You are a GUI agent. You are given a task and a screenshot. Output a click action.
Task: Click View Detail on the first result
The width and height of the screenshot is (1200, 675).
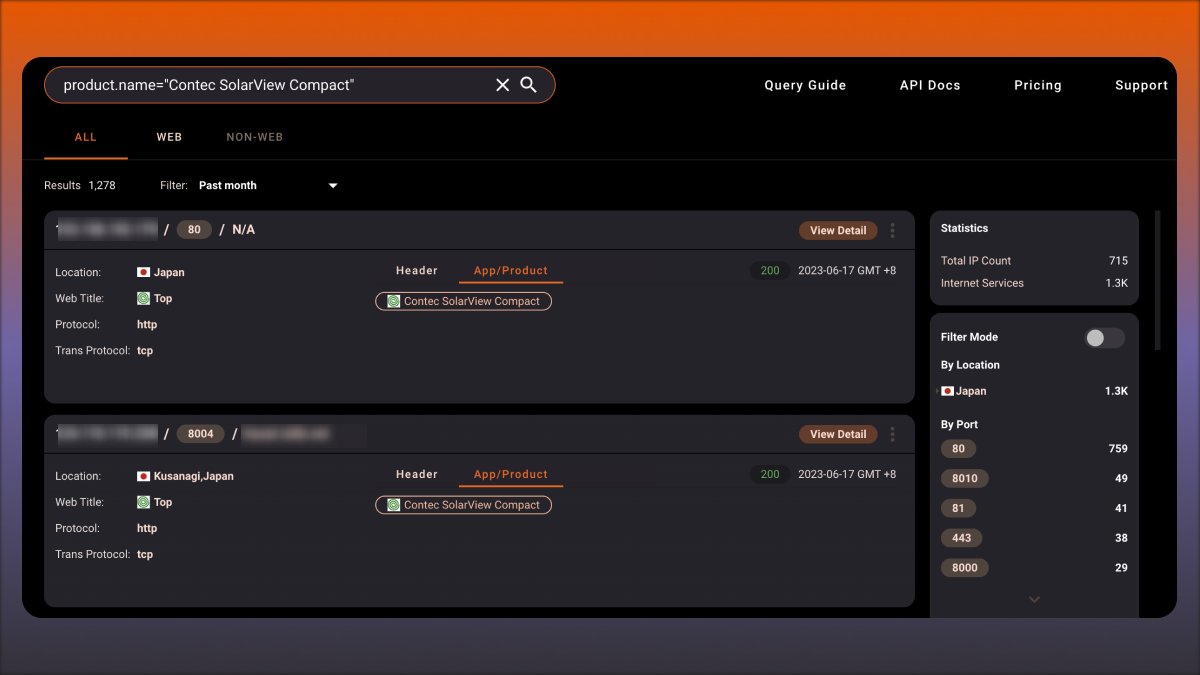[837, 230]
